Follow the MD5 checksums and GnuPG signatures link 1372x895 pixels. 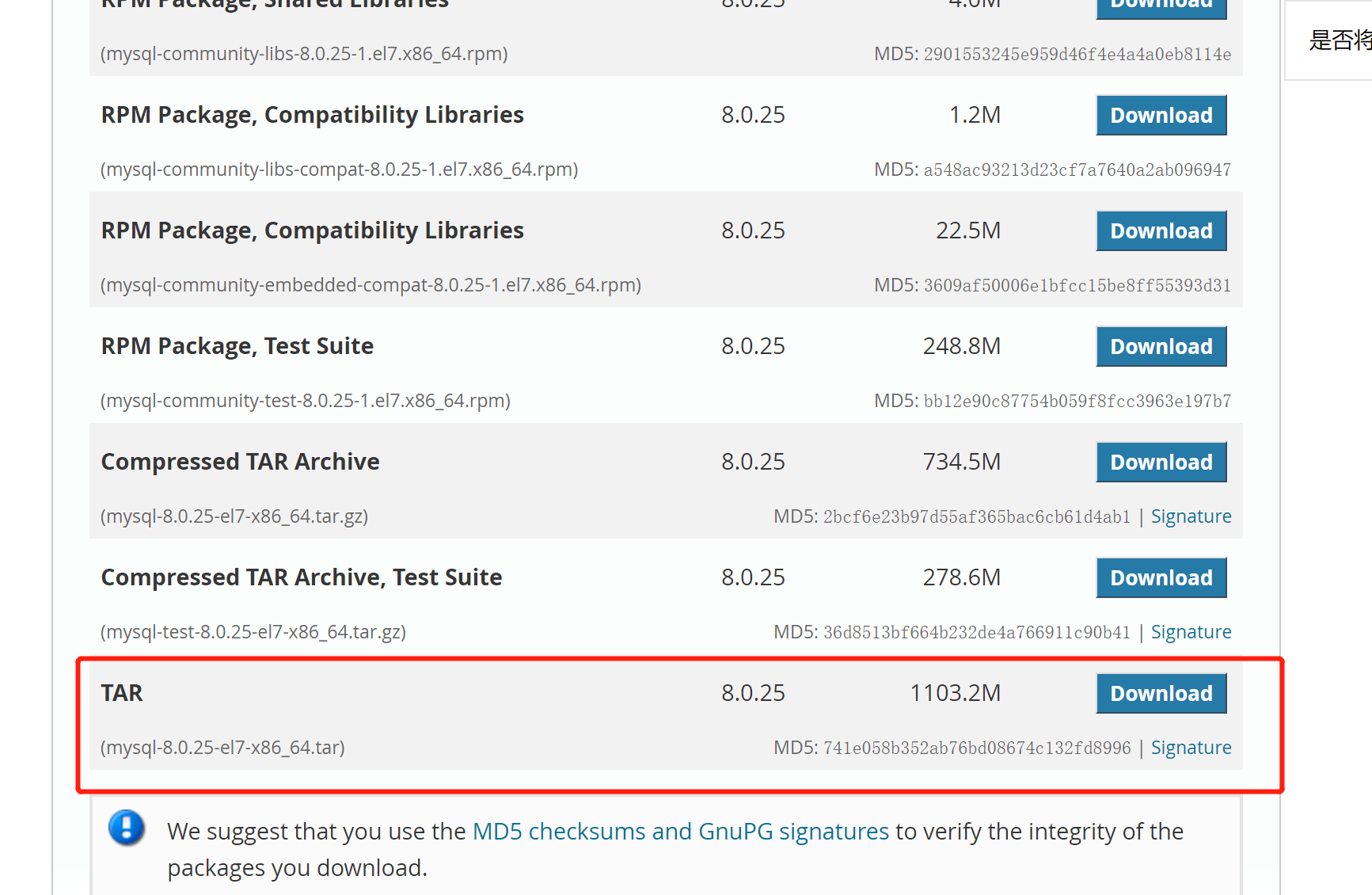pyautogui.click(x=681, y=832)
